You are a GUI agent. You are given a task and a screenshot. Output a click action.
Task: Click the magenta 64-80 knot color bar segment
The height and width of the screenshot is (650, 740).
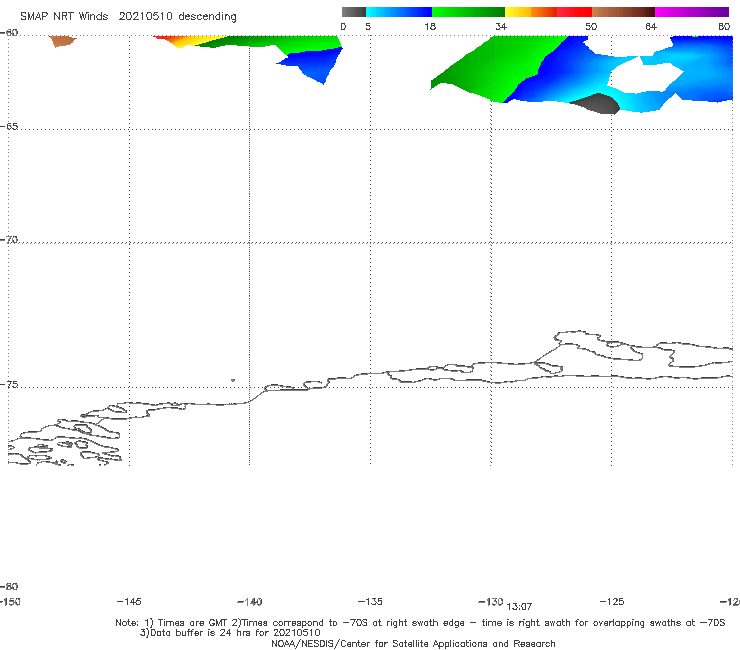(692, 12)
